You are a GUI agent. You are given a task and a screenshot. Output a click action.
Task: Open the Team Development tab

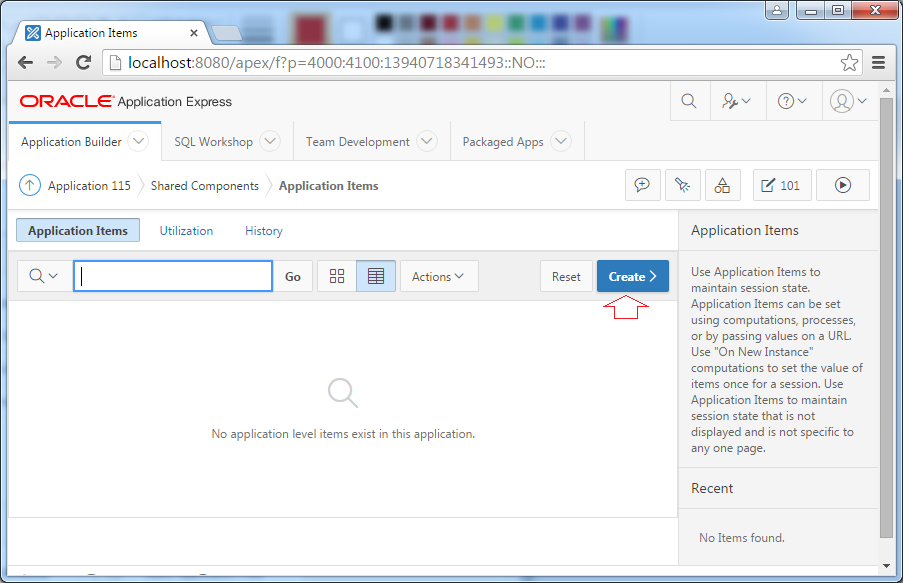coord(358,142)
